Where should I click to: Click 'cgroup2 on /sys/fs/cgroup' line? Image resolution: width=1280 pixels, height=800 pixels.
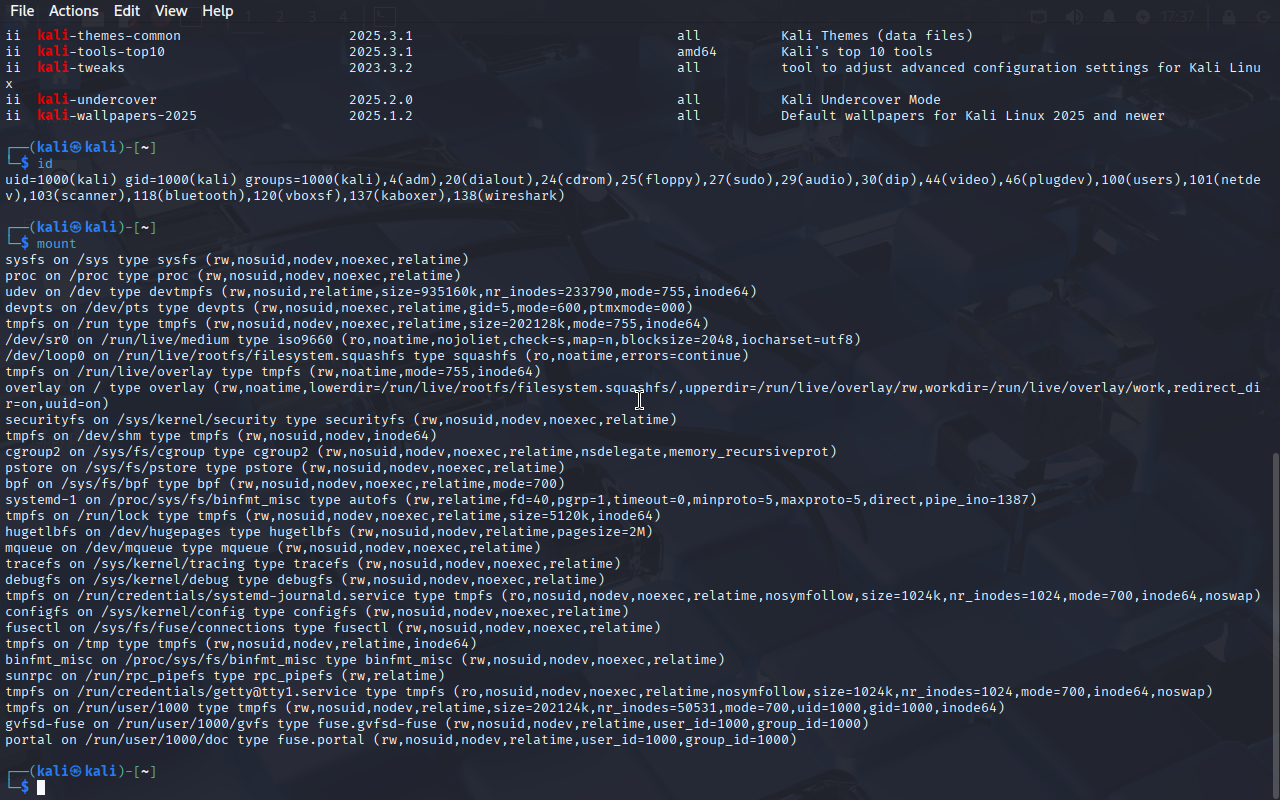(x=421, y=452)
